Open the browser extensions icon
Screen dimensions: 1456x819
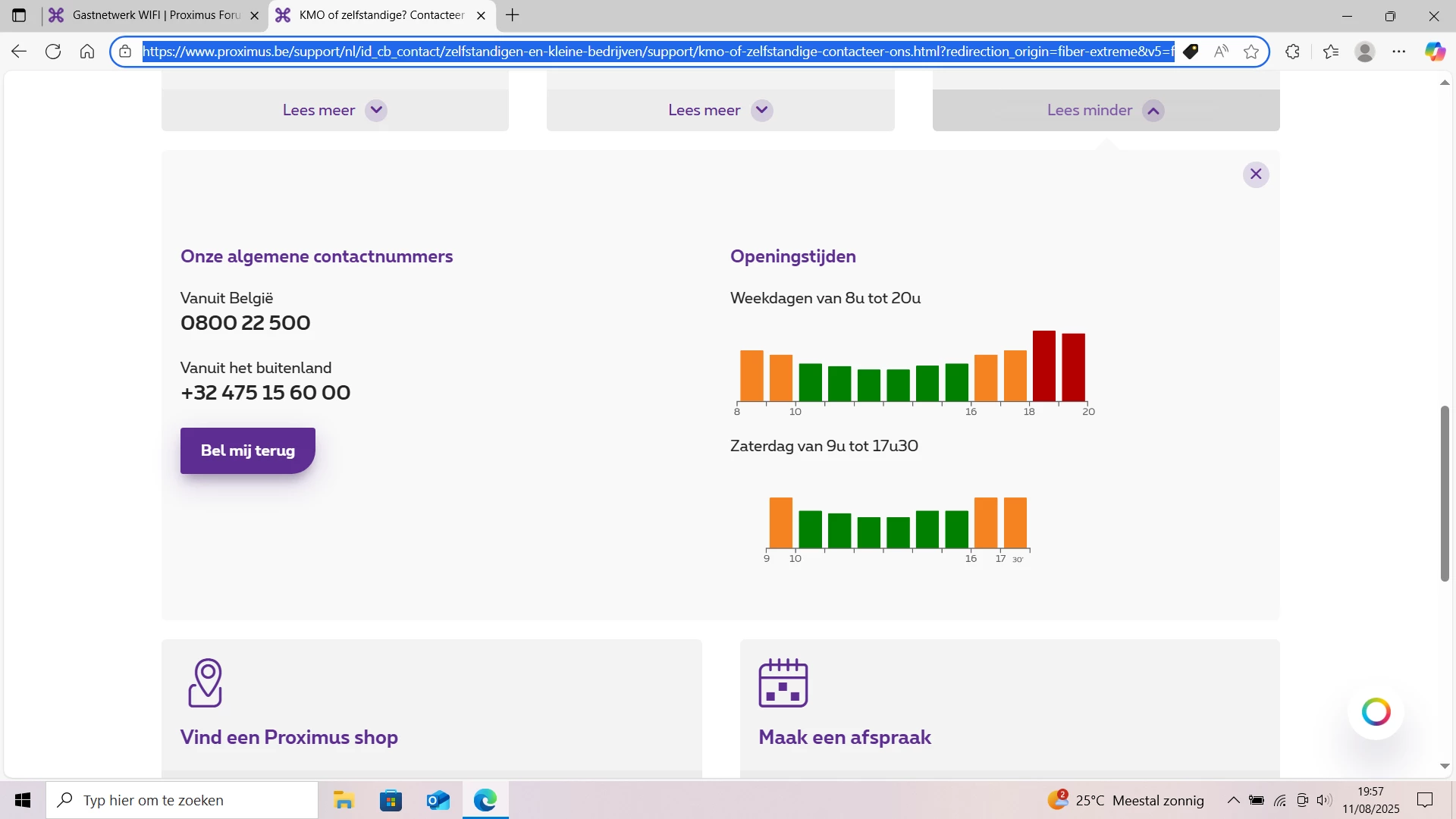[x=1293, y=52]
